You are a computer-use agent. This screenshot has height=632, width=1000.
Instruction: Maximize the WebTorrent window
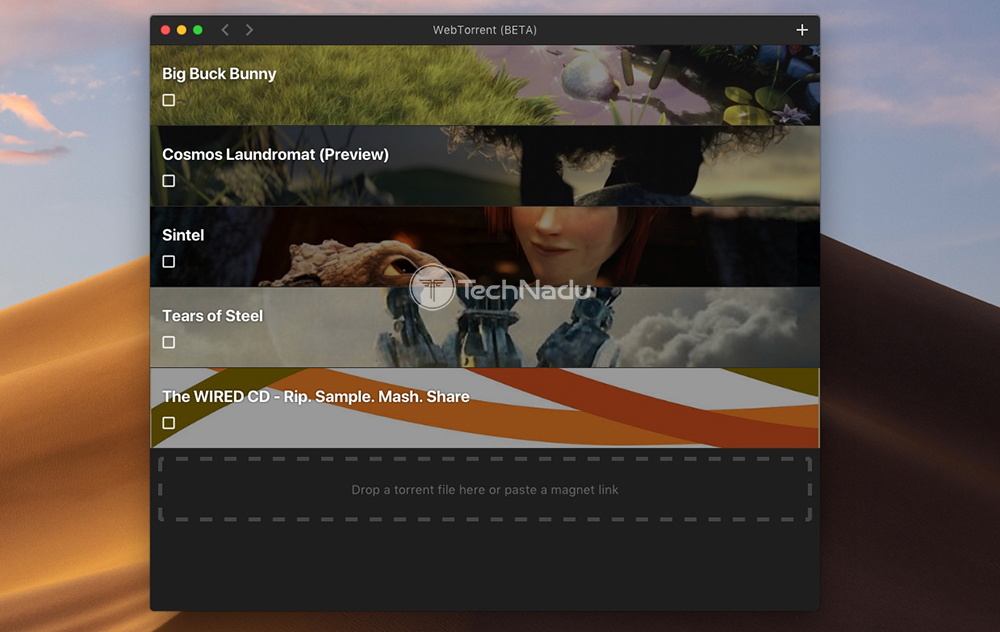coord(198,30)
